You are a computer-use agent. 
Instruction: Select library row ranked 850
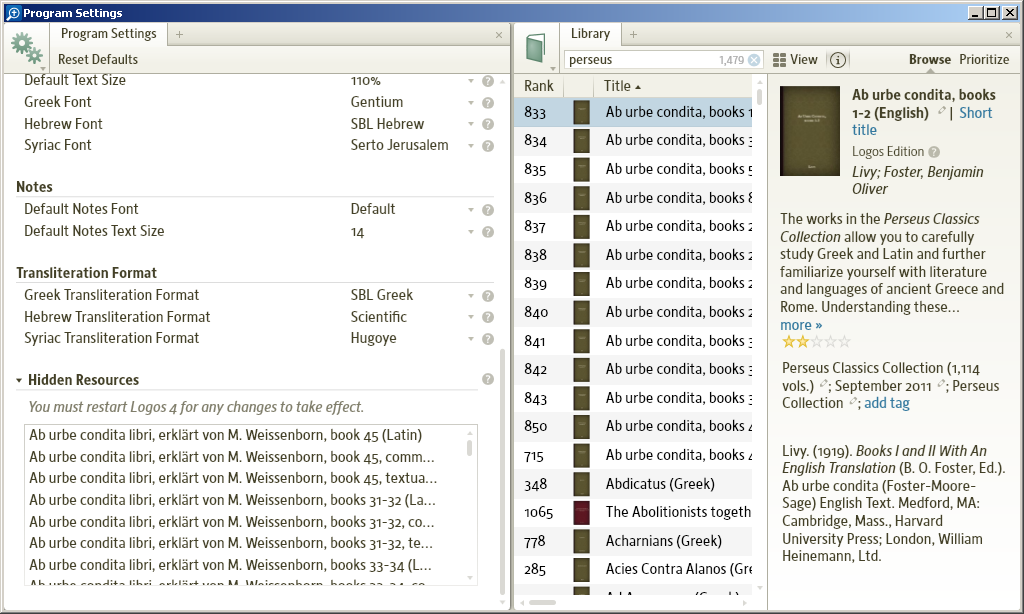click(x=633, y=427)
